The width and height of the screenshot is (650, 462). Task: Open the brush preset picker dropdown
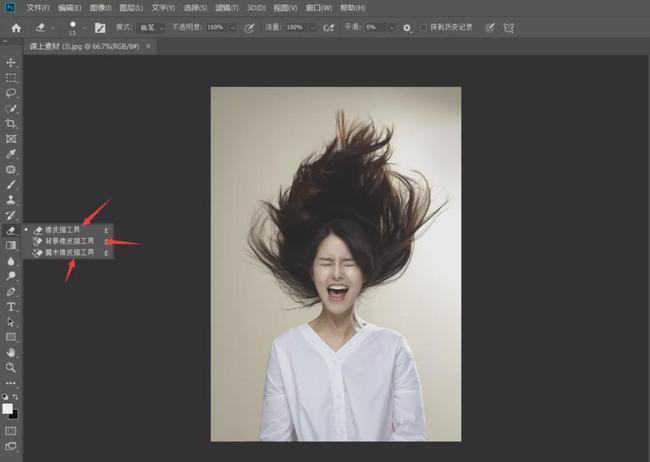pos(84,28)
